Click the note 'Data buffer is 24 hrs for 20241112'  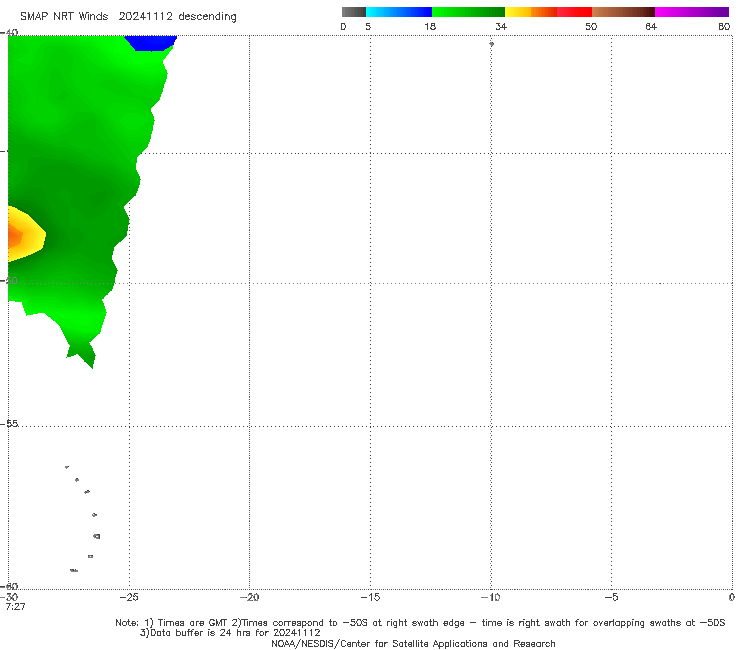(x=230, y=633)
